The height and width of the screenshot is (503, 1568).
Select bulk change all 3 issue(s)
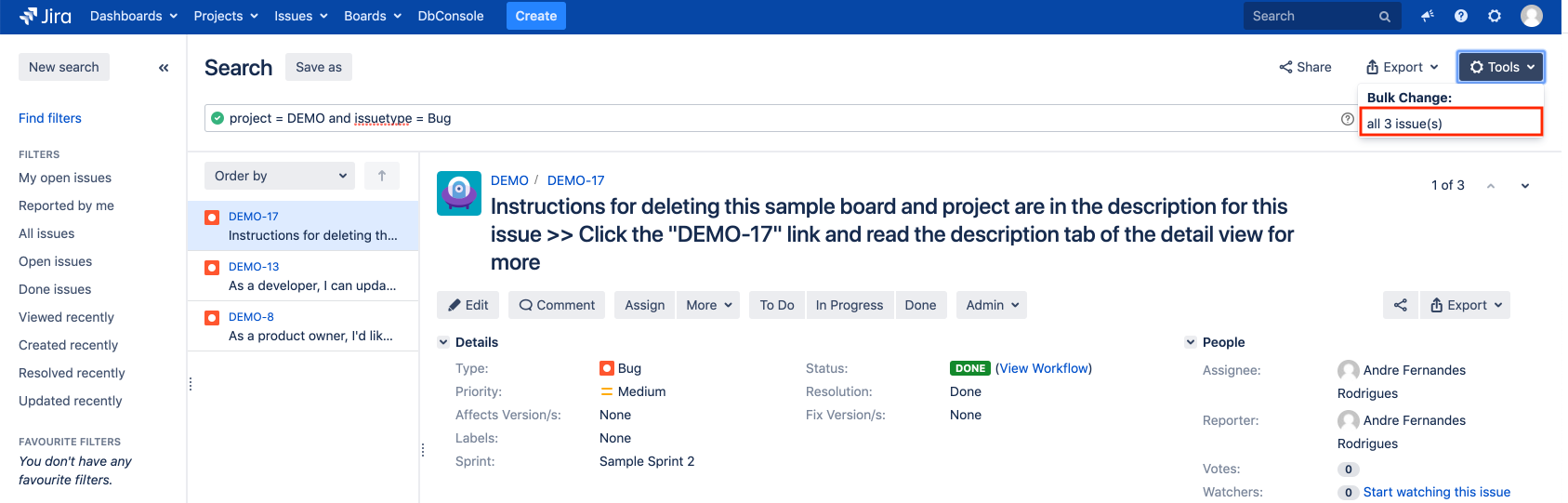click(x=1450, y=124)
